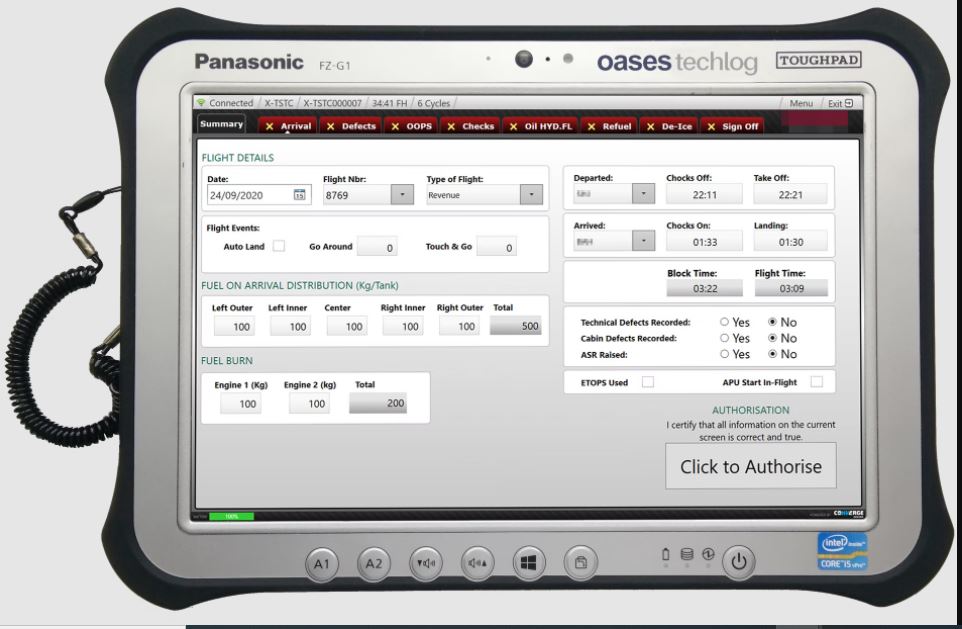Image resolution: width=962 pixels, height=629 pixels.
Task: Open the De-Ice tab
Action: (x=669, y=126)
